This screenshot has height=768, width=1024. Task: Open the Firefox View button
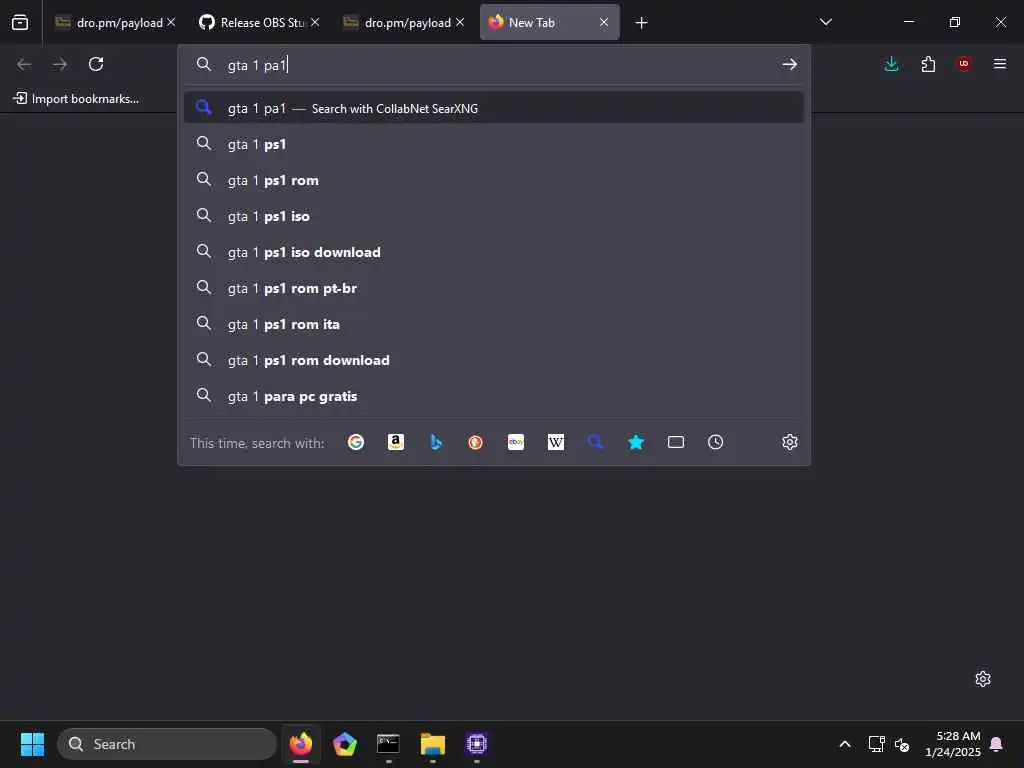(x=20, y=22)
